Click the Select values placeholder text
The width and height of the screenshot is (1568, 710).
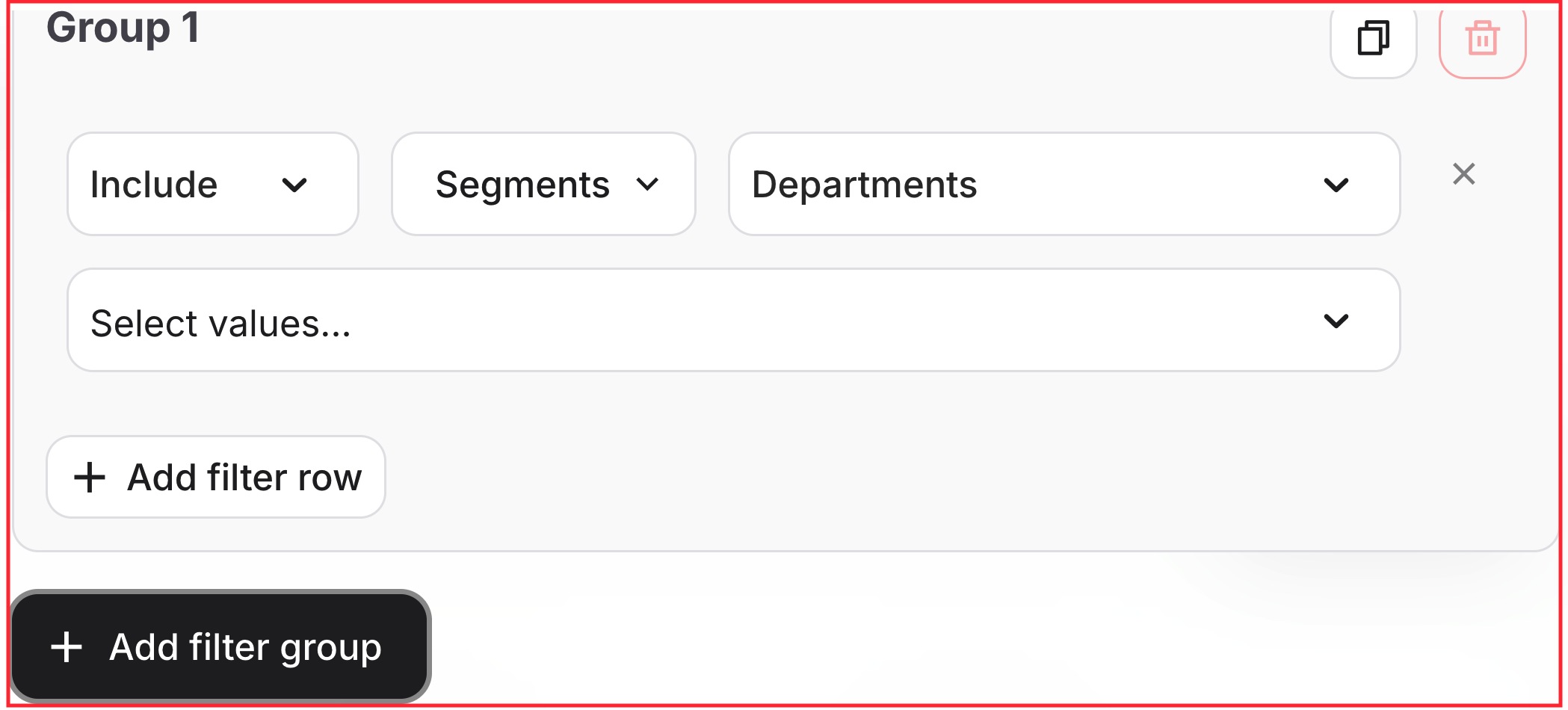[220, 324]
